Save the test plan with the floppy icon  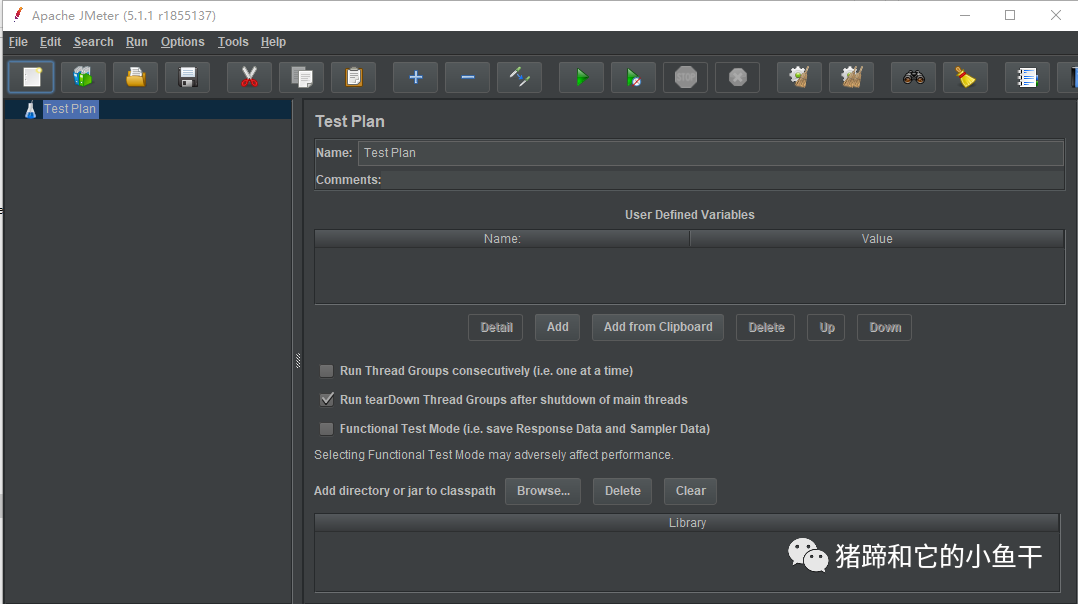188,77
